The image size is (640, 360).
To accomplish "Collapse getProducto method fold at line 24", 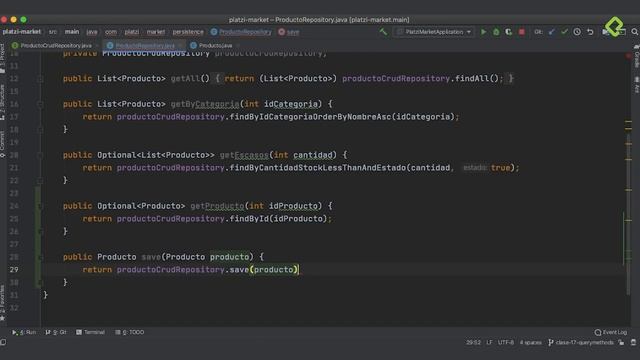I will tap(40, 206).
